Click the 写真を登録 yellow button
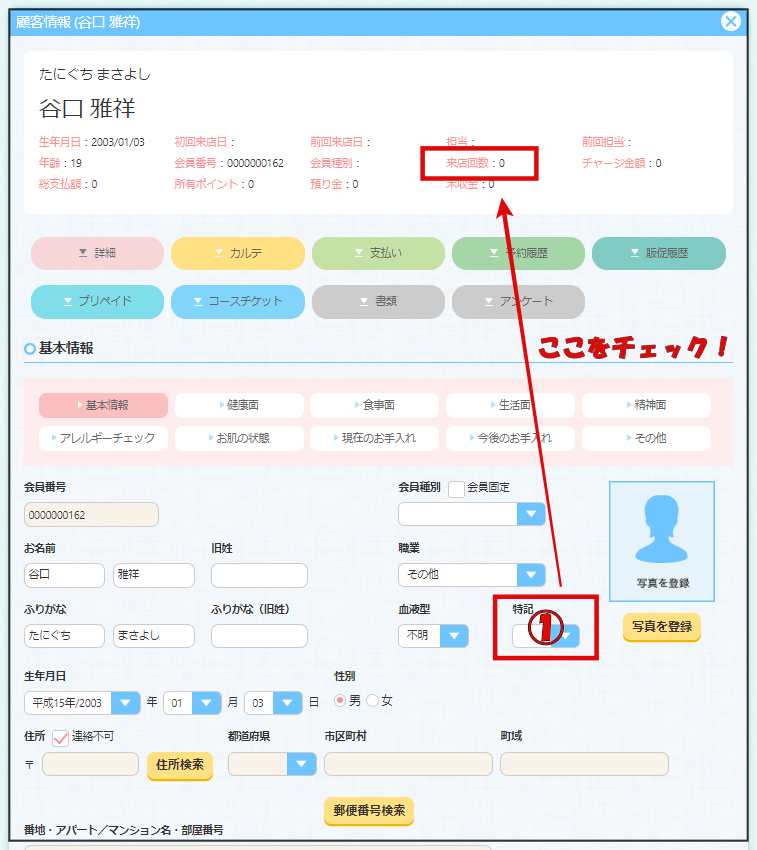Viewport: 757px width, 850px height. [661, 627]
